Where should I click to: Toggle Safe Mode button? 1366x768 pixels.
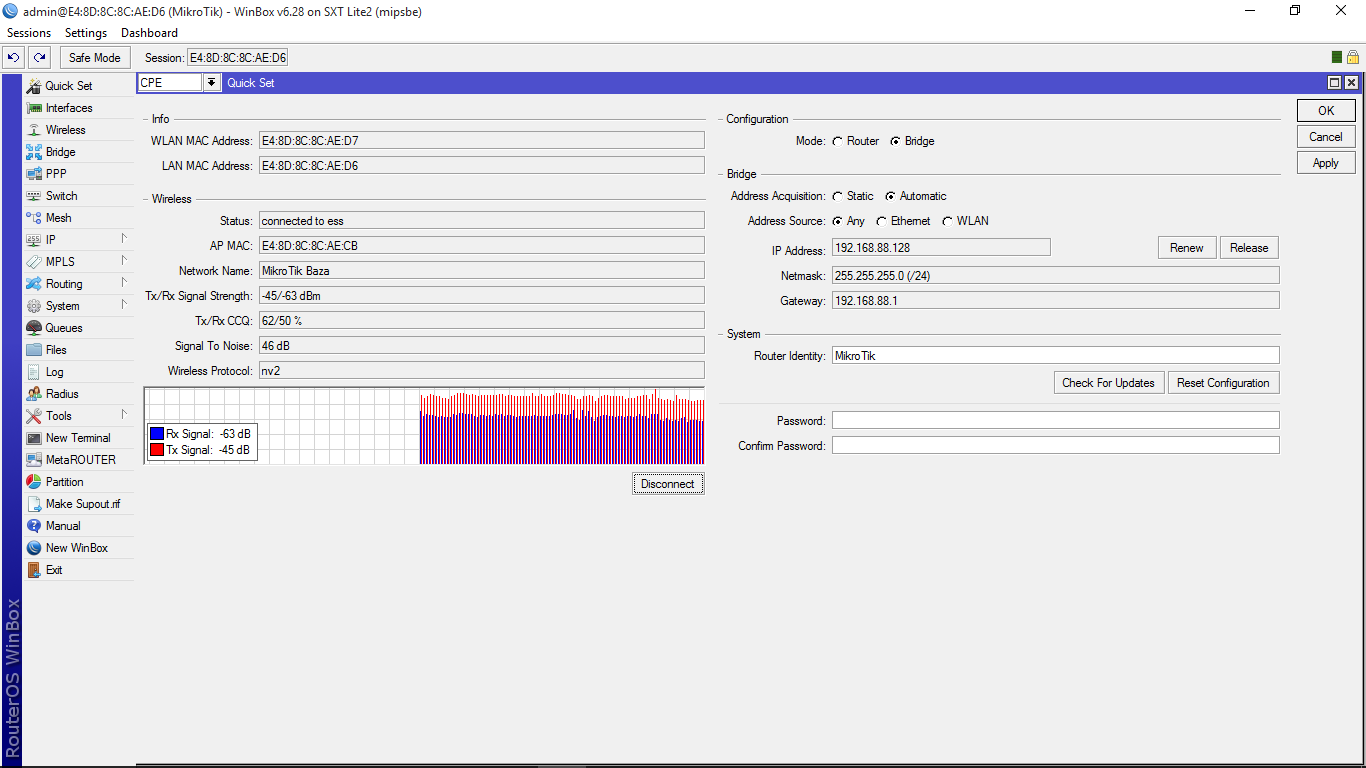coord(95,58)
